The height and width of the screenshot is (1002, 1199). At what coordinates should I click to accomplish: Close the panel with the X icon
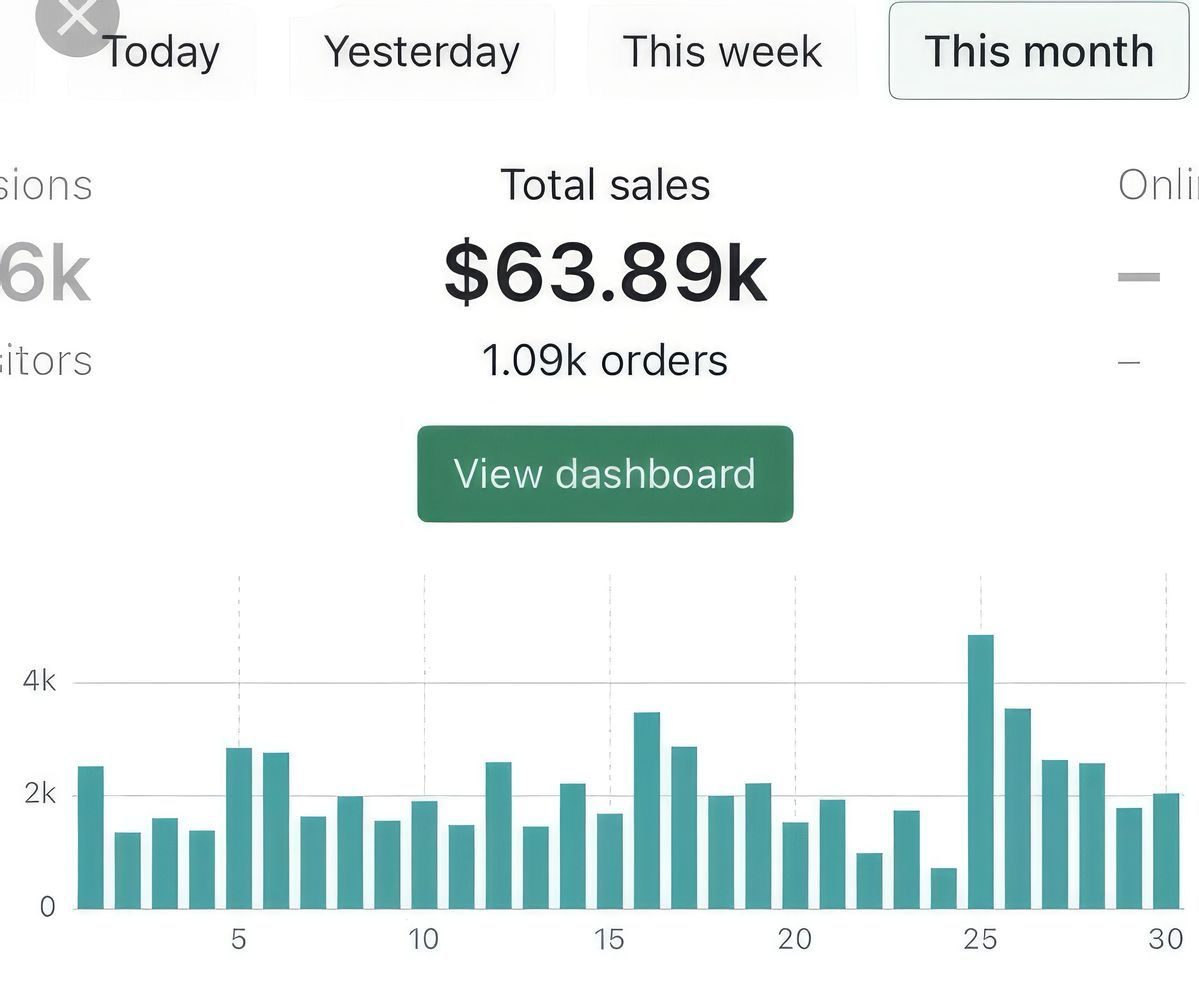[x=76, y=20]
